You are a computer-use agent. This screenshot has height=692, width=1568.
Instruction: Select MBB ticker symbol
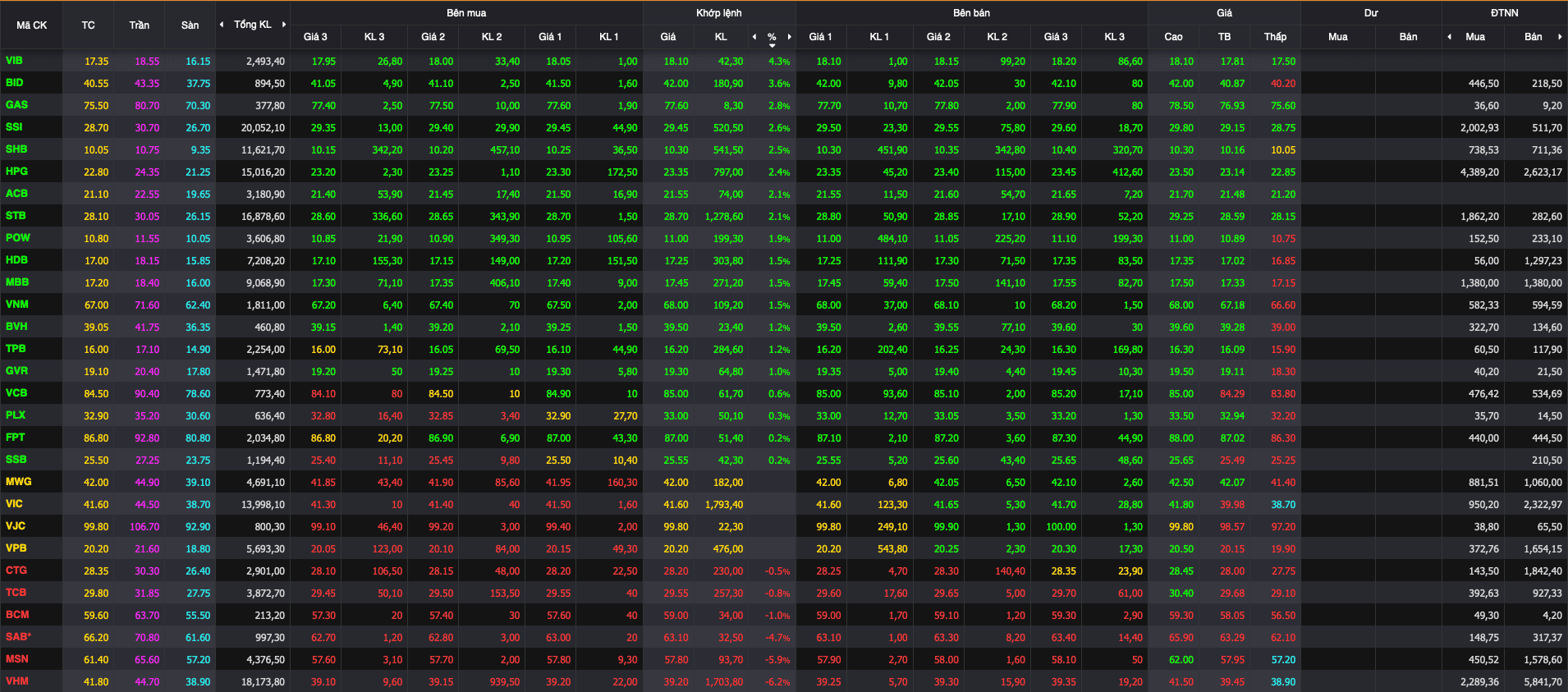click(x=17, y=282)
